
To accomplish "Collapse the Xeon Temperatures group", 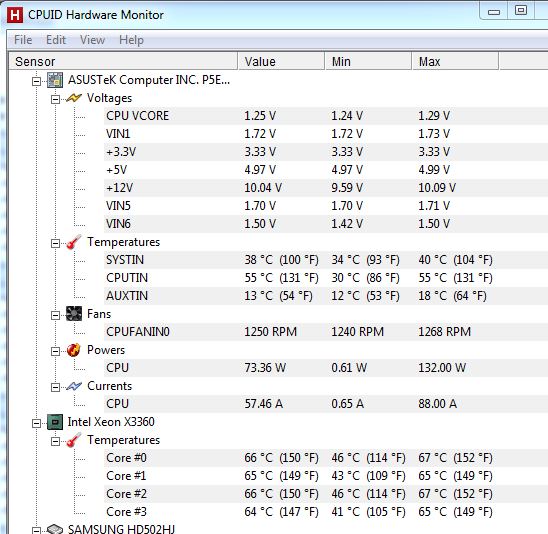I will coord(55,442).
